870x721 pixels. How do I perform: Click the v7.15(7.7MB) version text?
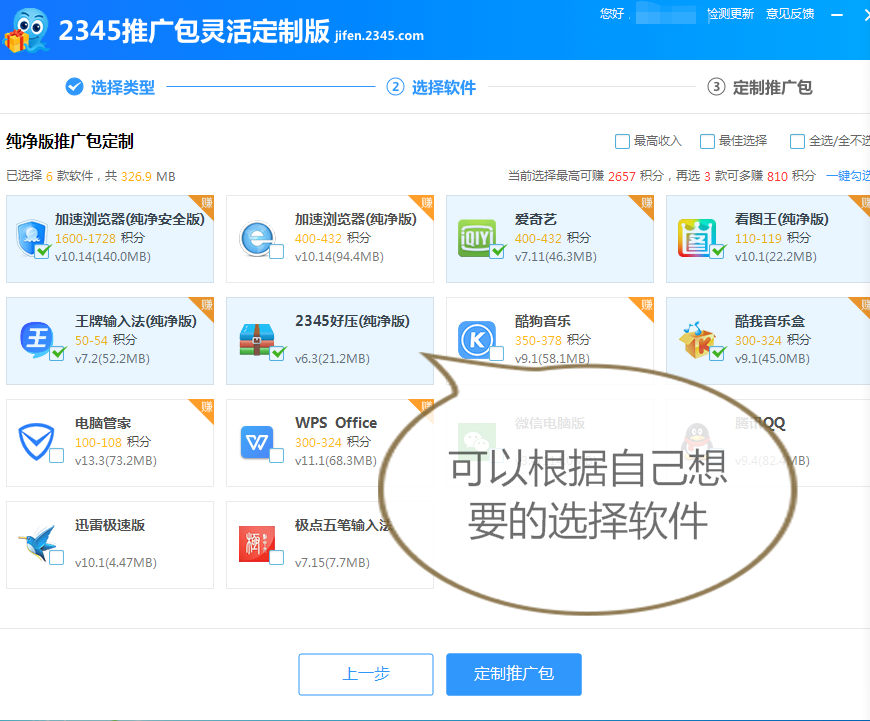click(x=332, y=563)
